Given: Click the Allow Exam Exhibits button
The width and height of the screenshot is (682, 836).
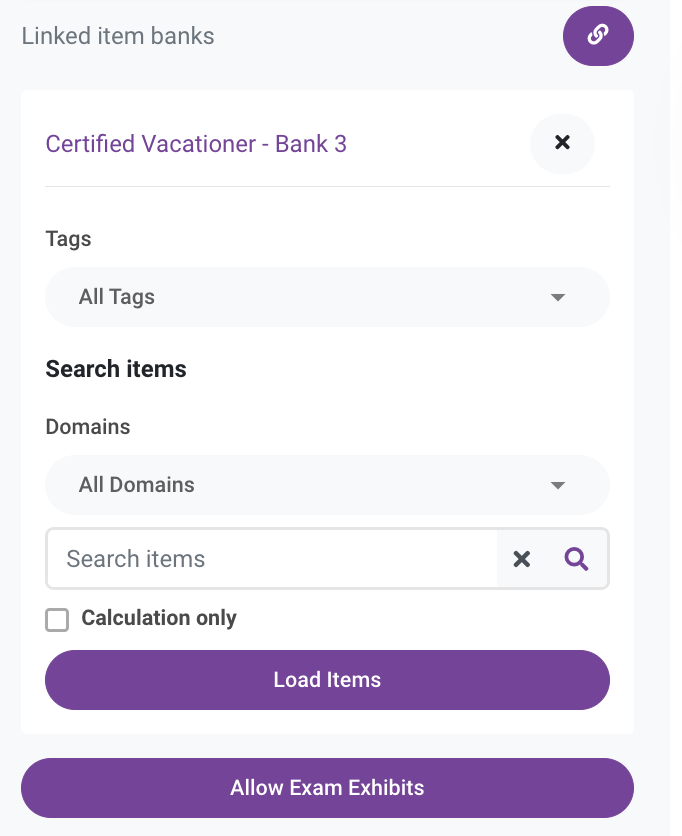Looking at the screenshot, I should pos(327,788).
